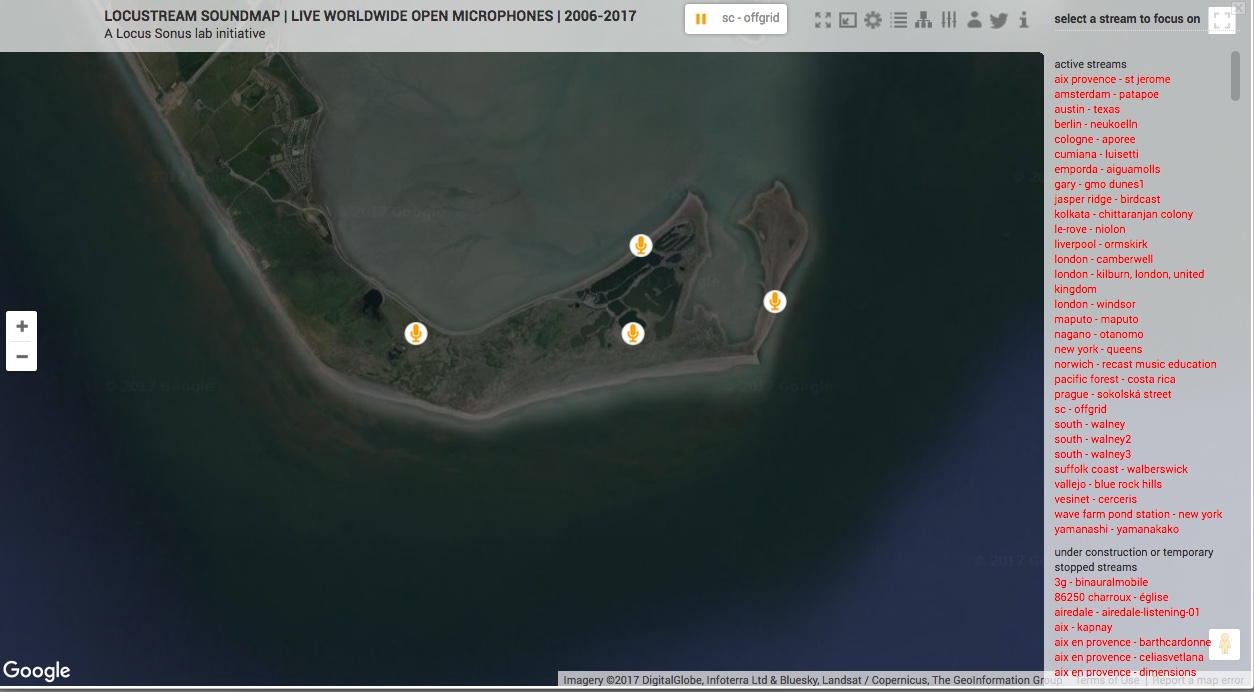The width and height of the screenshot is (1254, 692).
Task: Open the audio mixer sliders icon
Action: pos(948,20)
